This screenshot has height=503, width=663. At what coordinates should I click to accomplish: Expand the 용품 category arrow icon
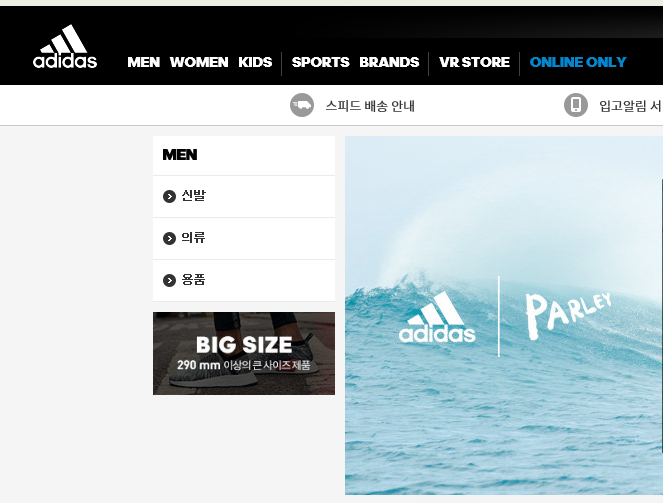170,280
